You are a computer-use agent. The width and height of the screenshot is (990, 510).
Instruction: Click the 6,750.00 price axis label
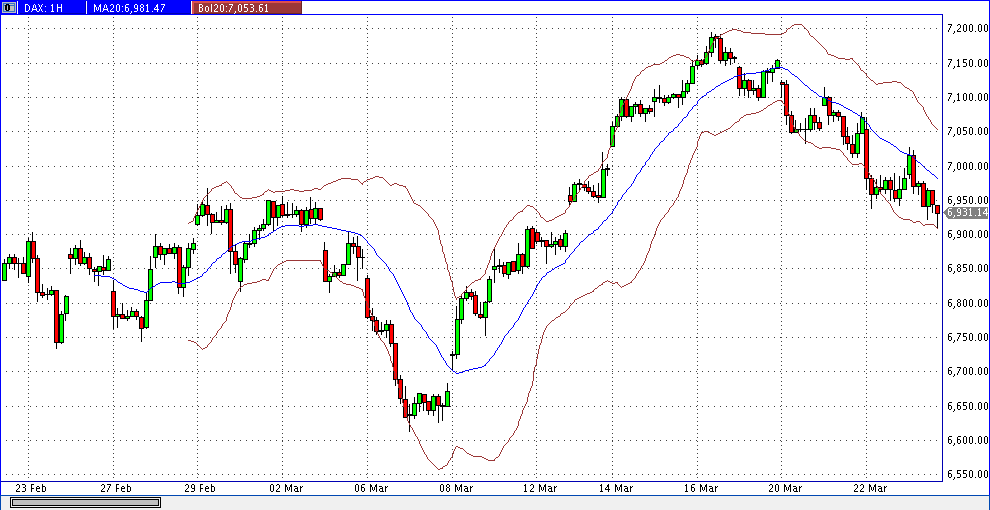tap(967, 337)
